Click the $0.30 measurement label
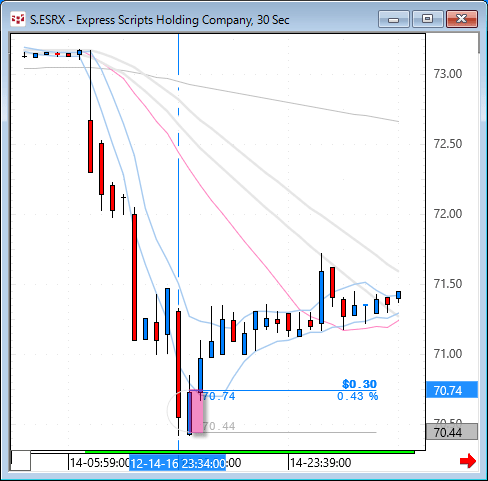The width and height of the screenshot is (488, 481). [x=359, y=384]
